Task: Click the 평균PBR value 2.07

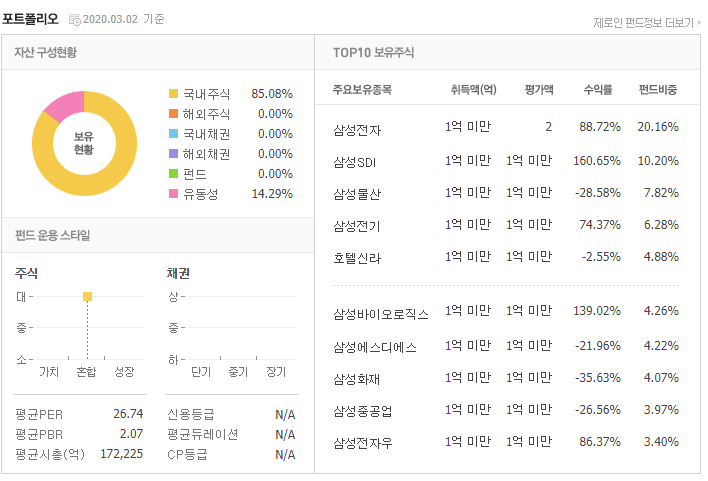Action: click(x=131, y=434)
